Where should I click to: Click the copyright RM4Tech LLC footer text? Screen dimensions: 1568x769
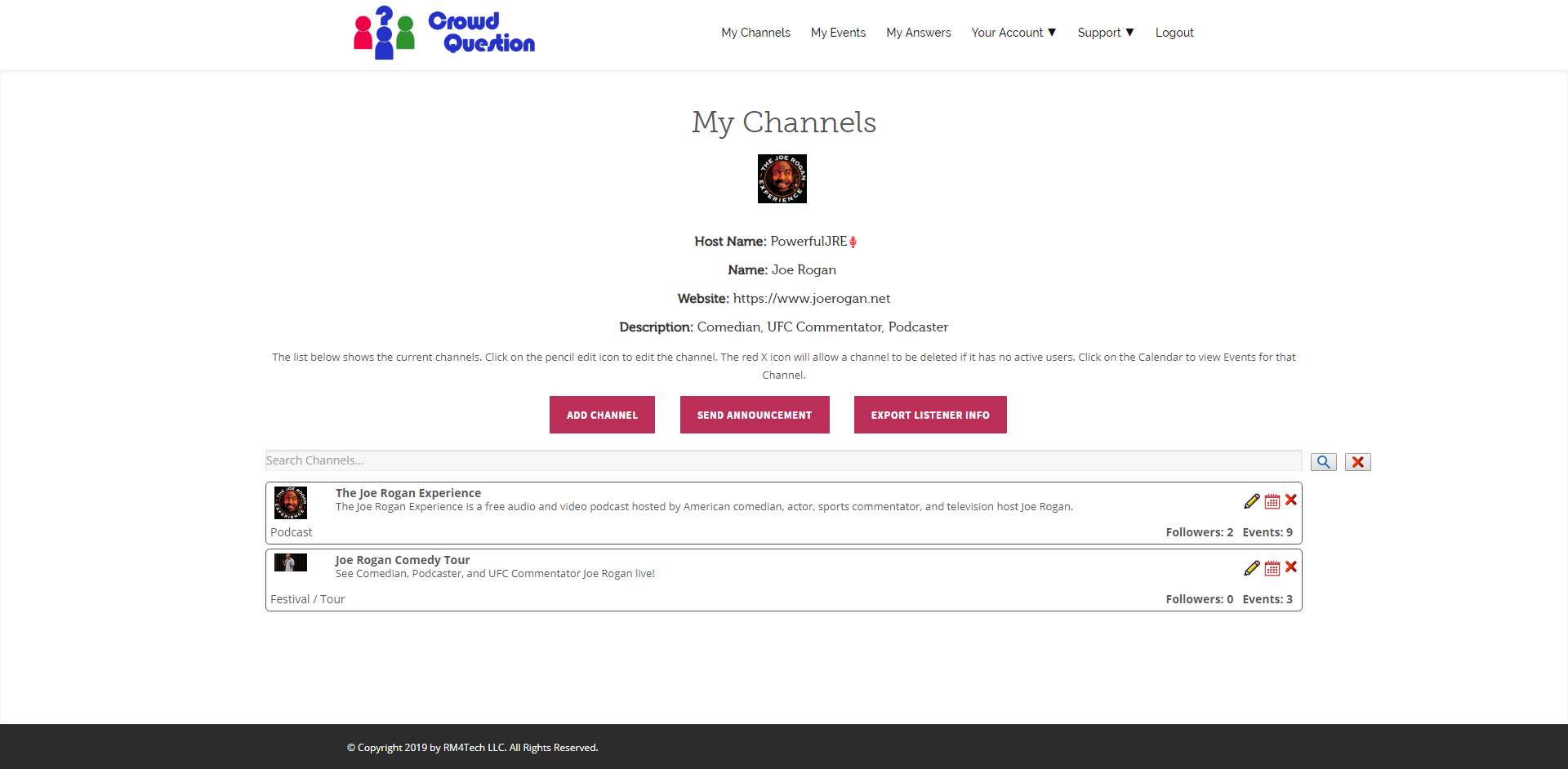(473, 748)
